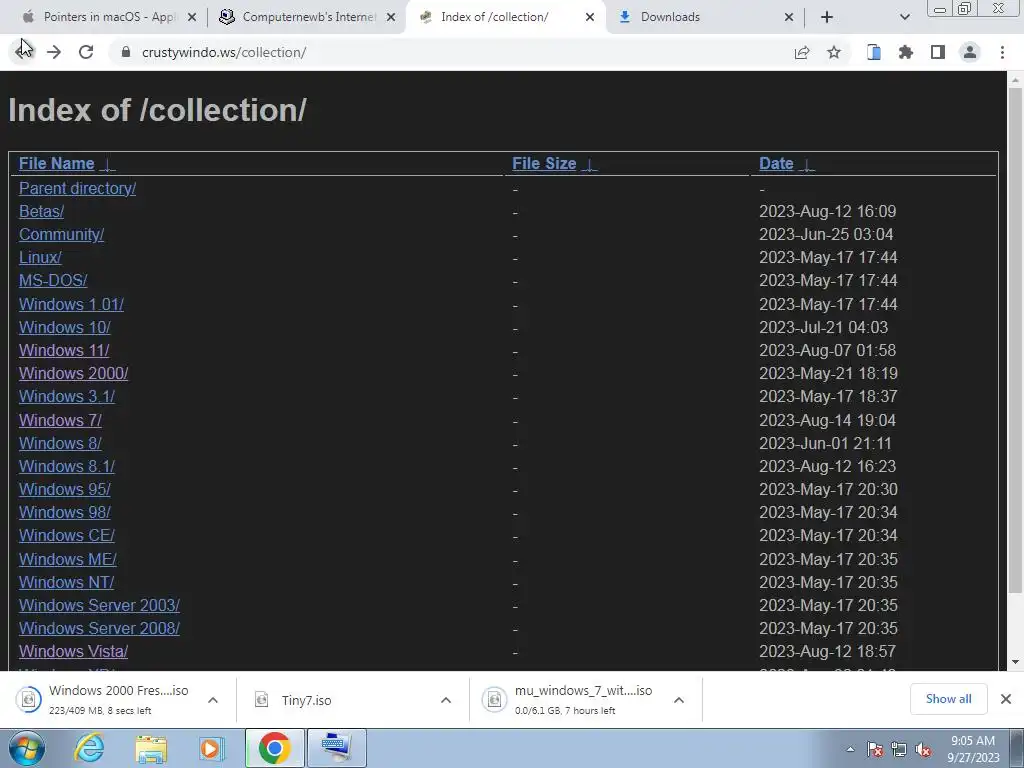Open the Windows 11 folder link
1024x768 pixels.
[x=64, y=350]
